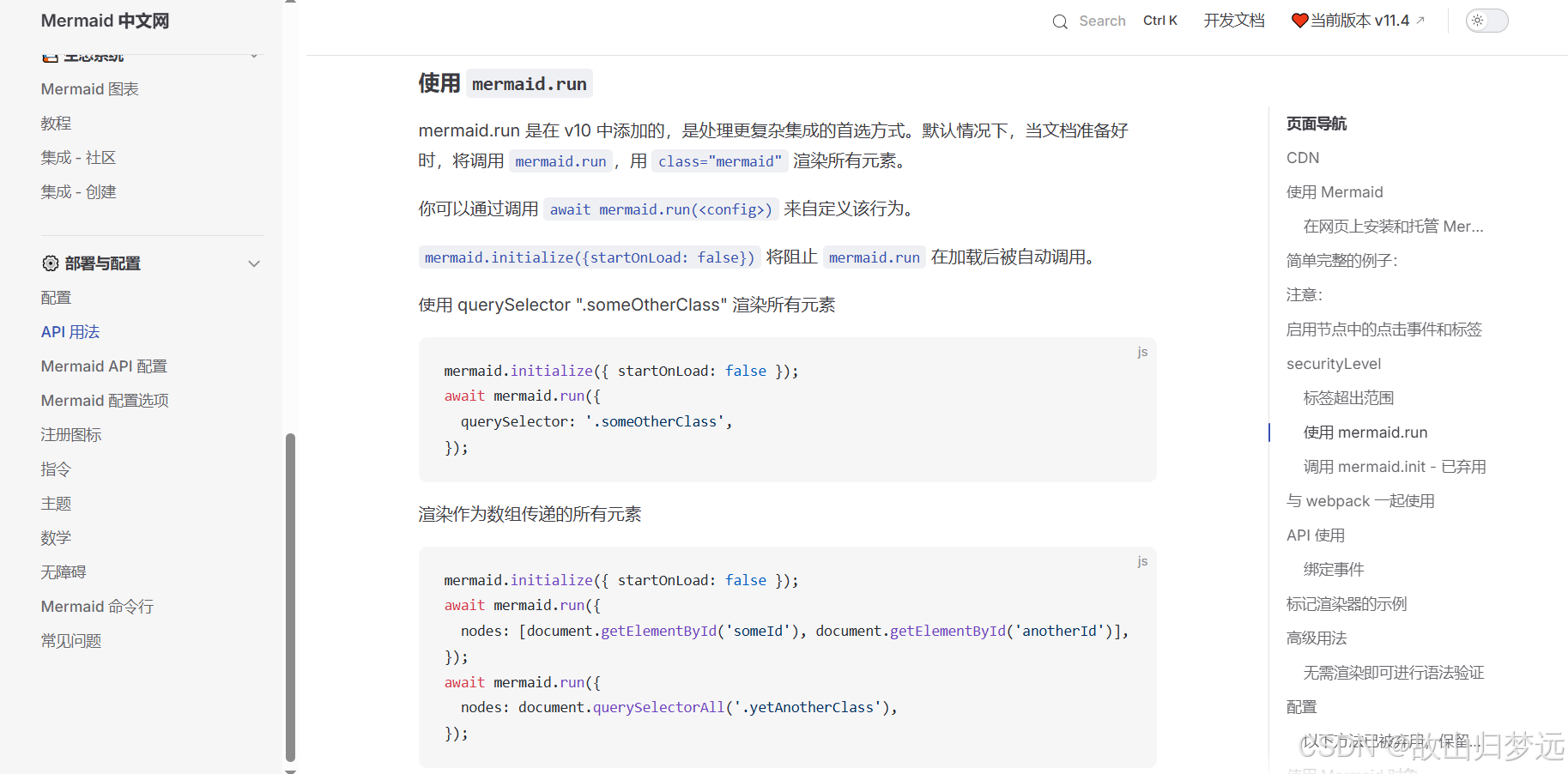The image size is (1568, 774).
Task: Click the 使用 mermaid.run section heading
Action: [x=505, y=83]
